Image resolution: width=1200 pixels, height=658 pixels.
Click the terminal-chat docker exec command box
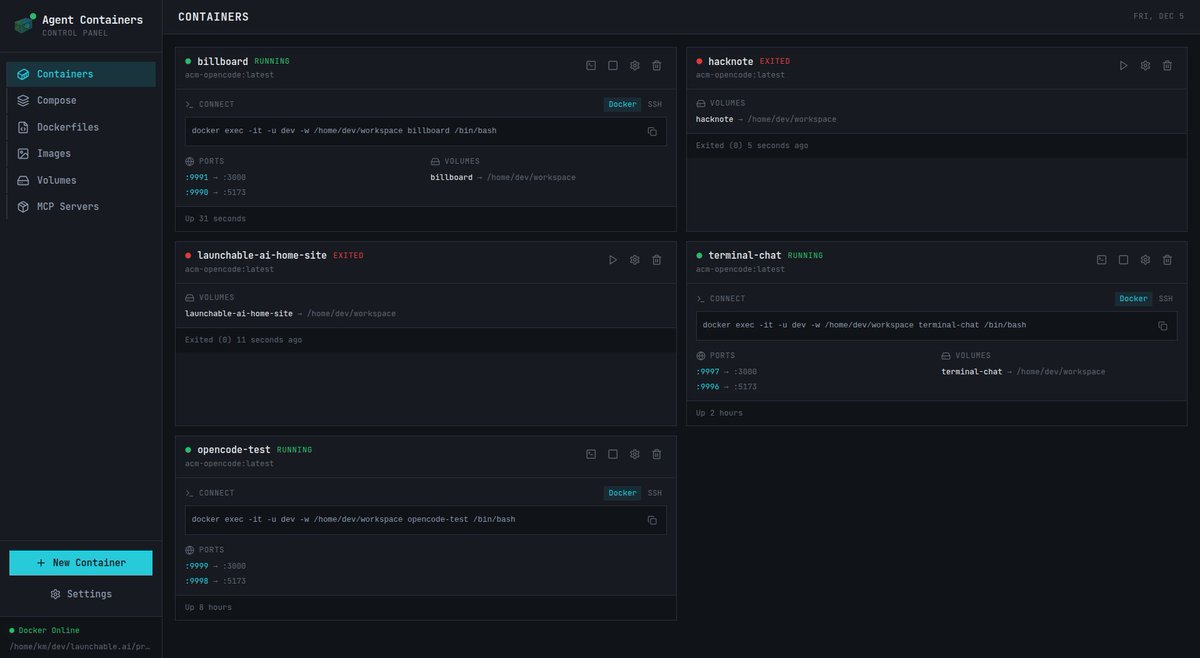pos(937,326)
